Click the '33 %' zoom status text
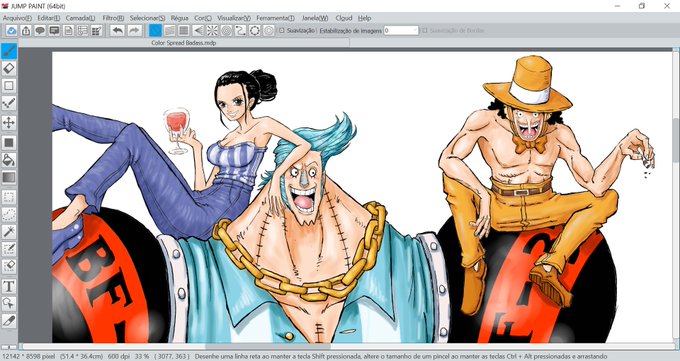Viewport: 680px width, 361px height. point(141,356)
